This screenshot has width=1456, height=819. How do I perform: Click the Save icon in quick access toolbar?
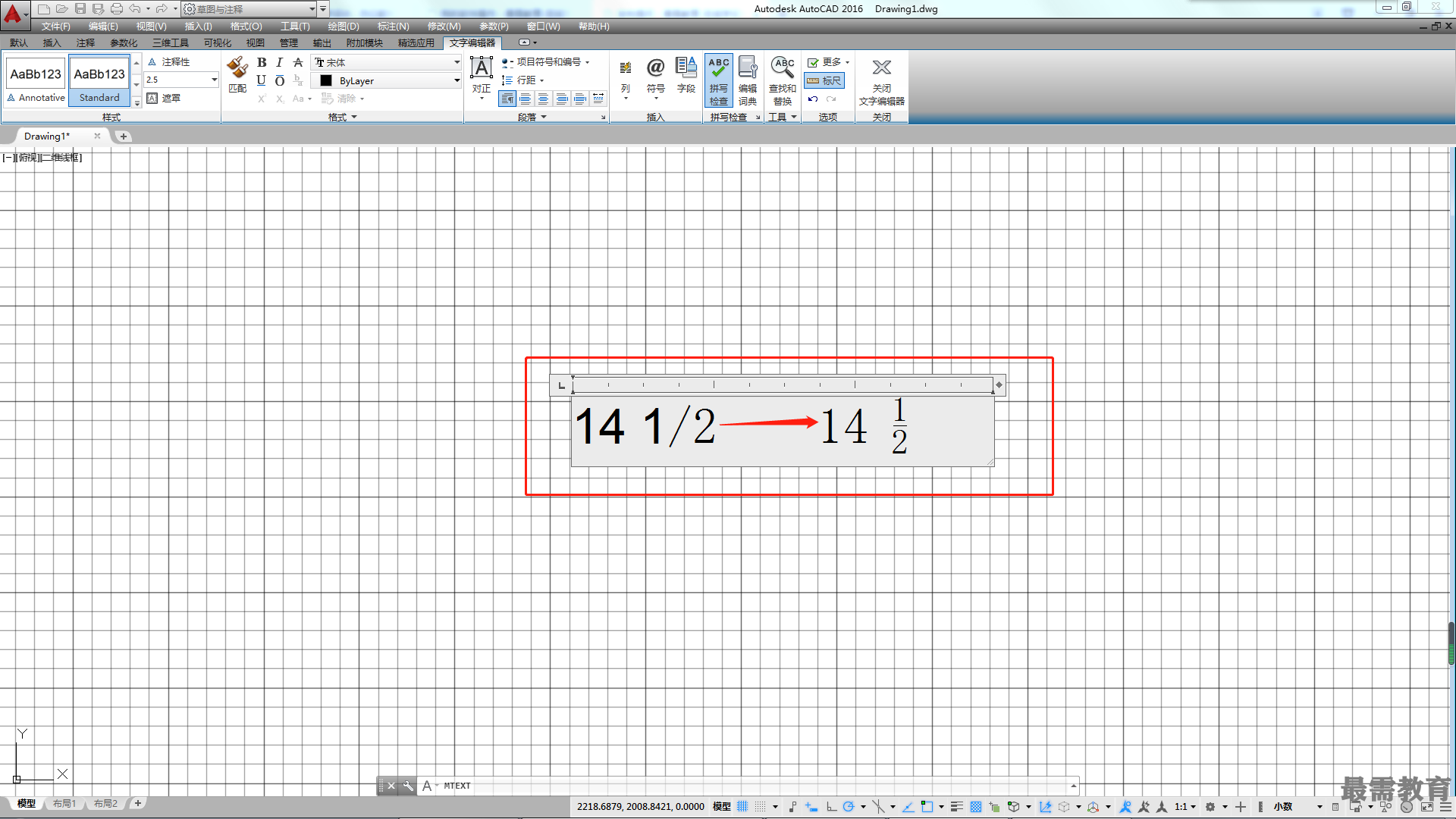(80, 9)
